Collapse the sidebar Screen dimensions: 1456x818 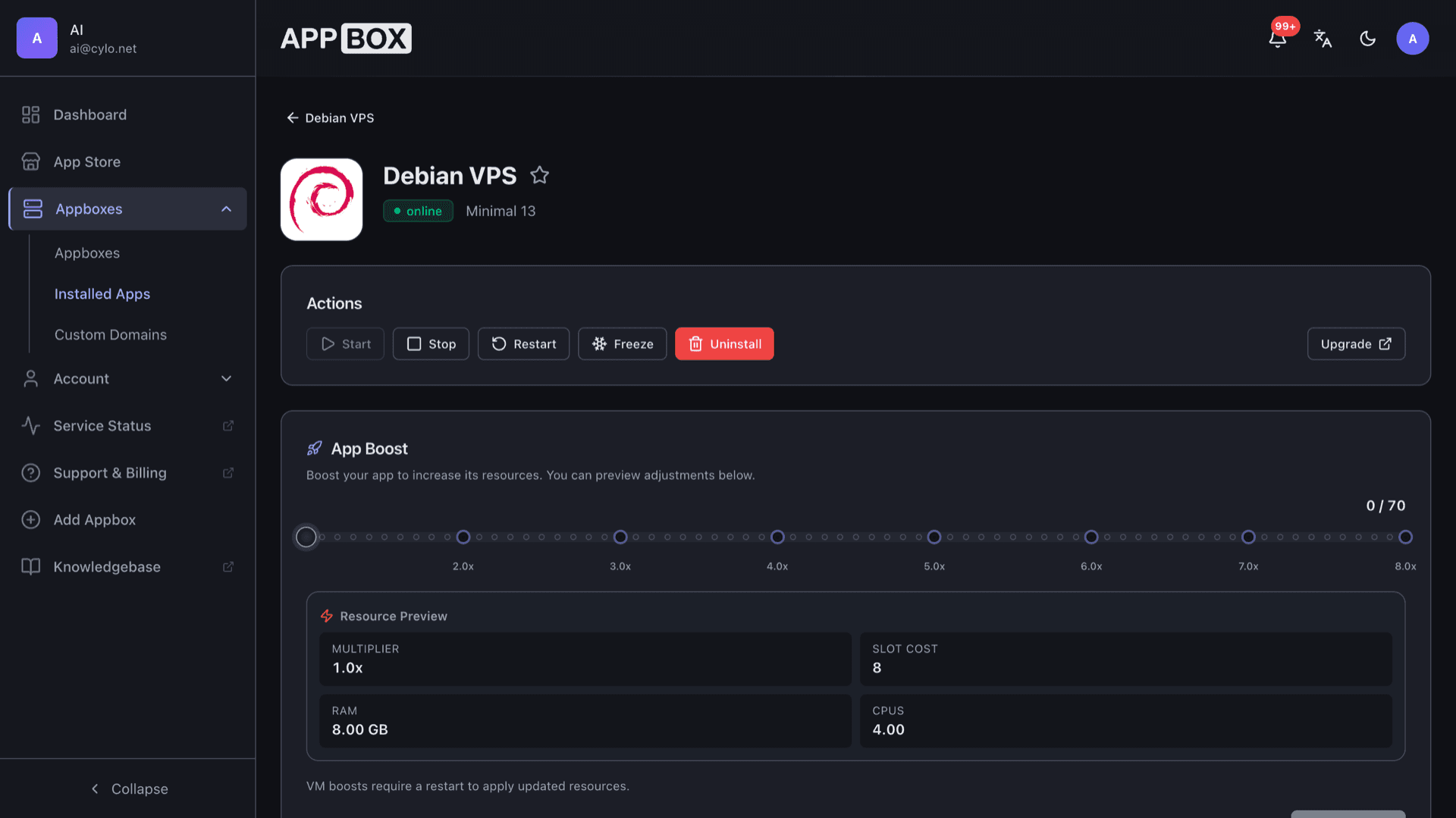[x=128, y=788]
